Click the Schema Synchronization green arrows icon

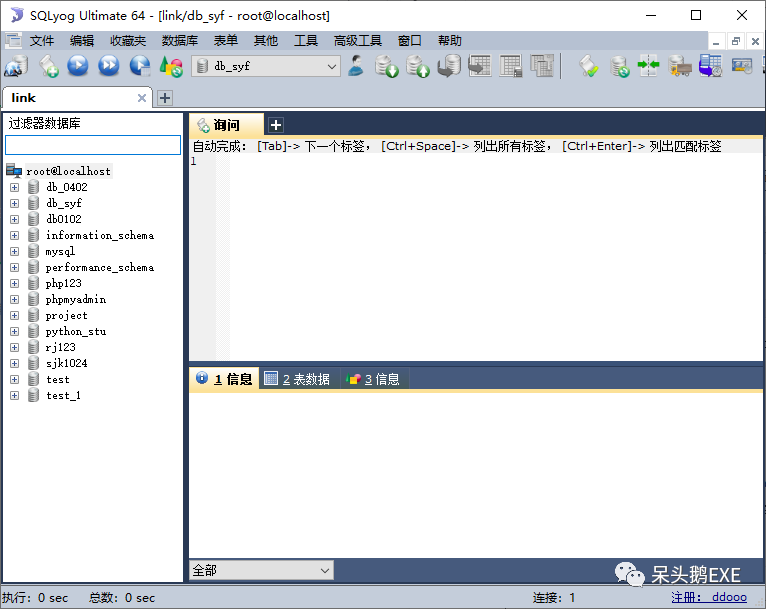(x=649, y=65)
